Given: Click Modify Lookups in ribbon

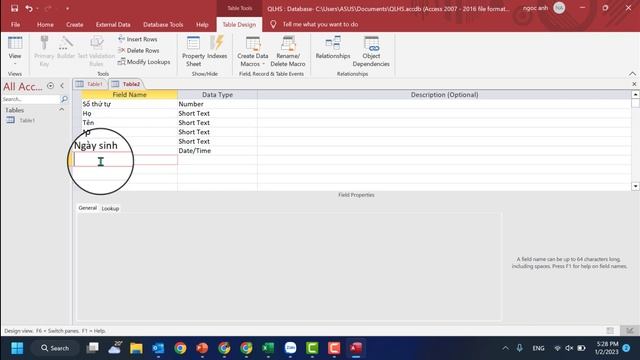Looking at the screenshot, I should click(x=144, y=62).
